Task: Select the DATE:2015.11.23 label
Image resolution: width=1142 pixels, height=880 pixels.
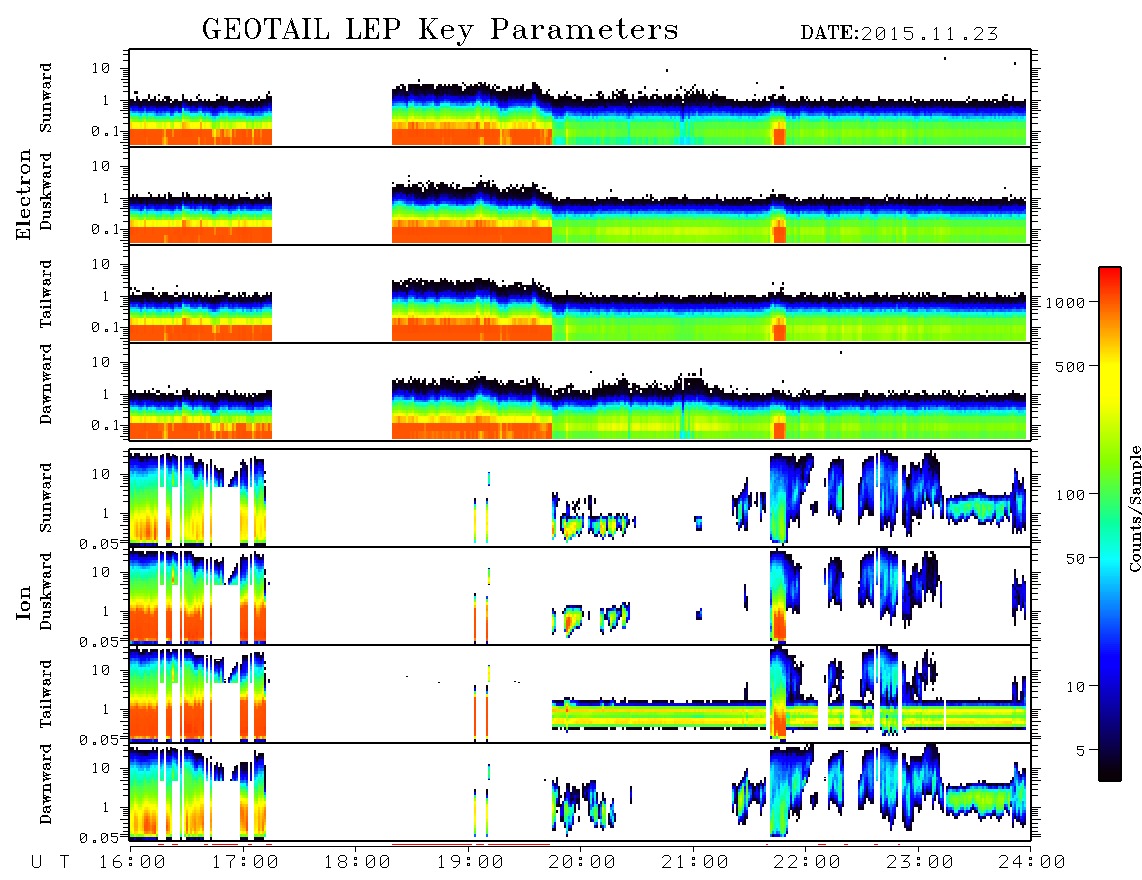Action: pos(899,34)
